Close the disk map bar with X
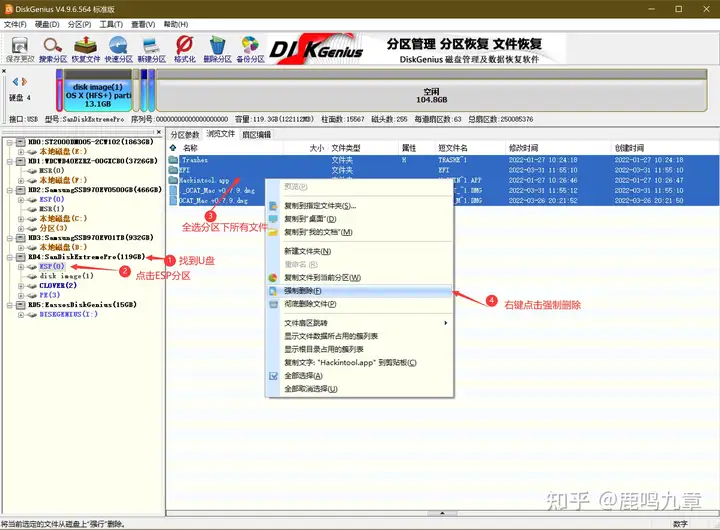 [x=4, y=71]
